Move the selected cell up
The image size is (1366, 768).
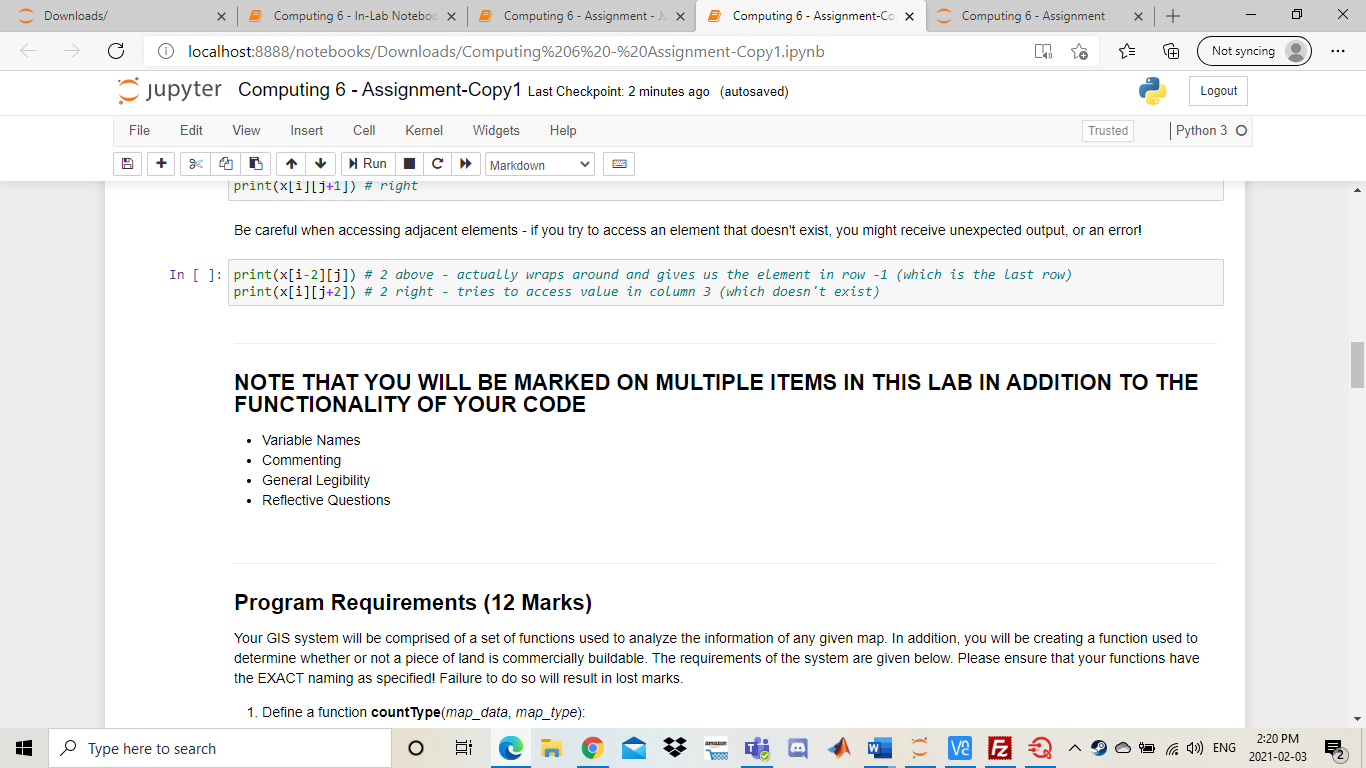(290, 164)
